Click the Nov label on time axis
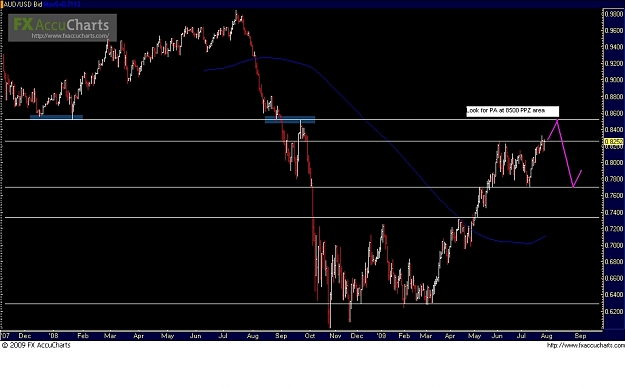Image resolution: width=625 pixels, height=388 pixels. (x=335, y=336)
